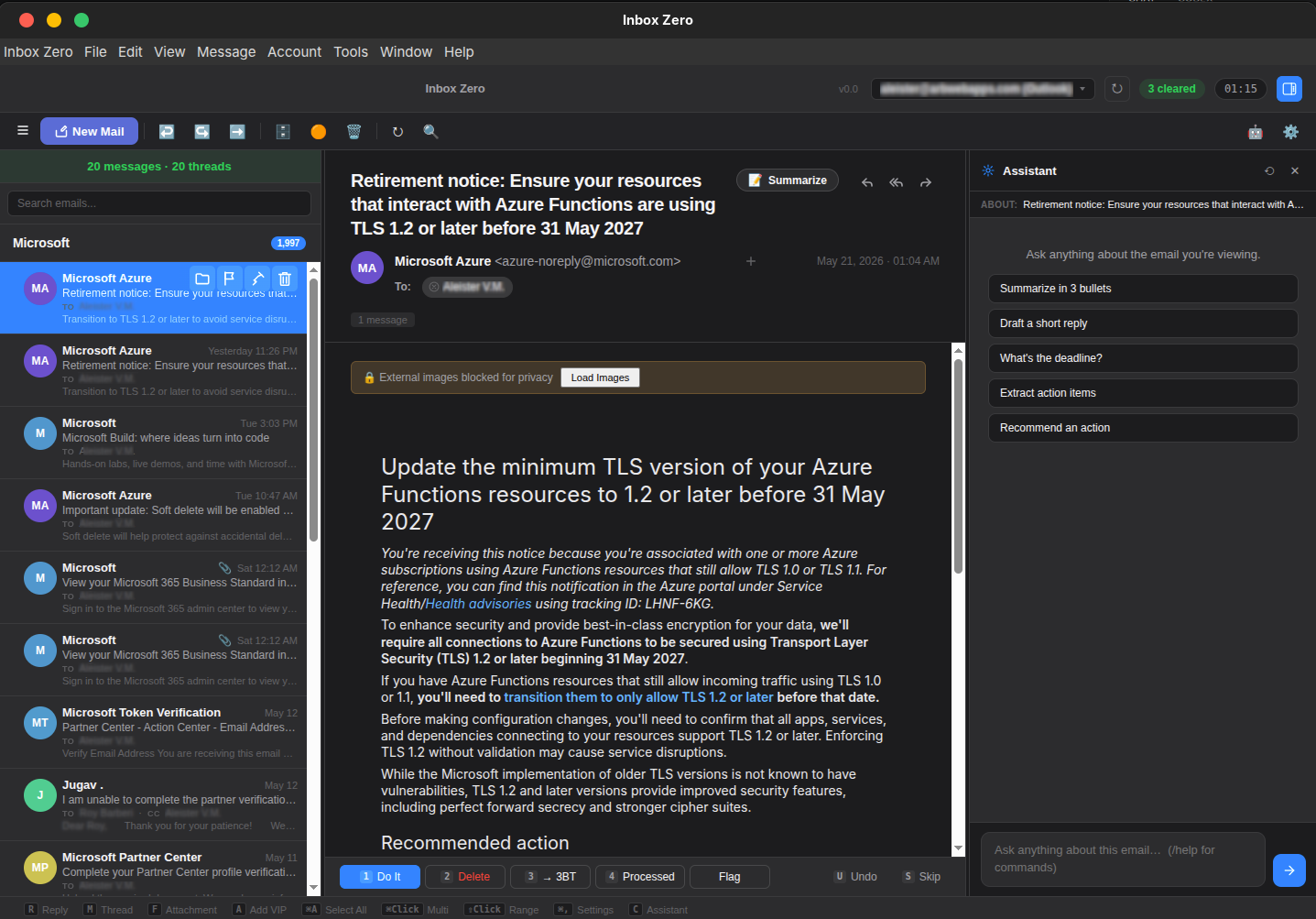Image resolution: width=1316 pixels, height=919 pixels.
Task: Open the Account menu
Action: tap(294, 52)
